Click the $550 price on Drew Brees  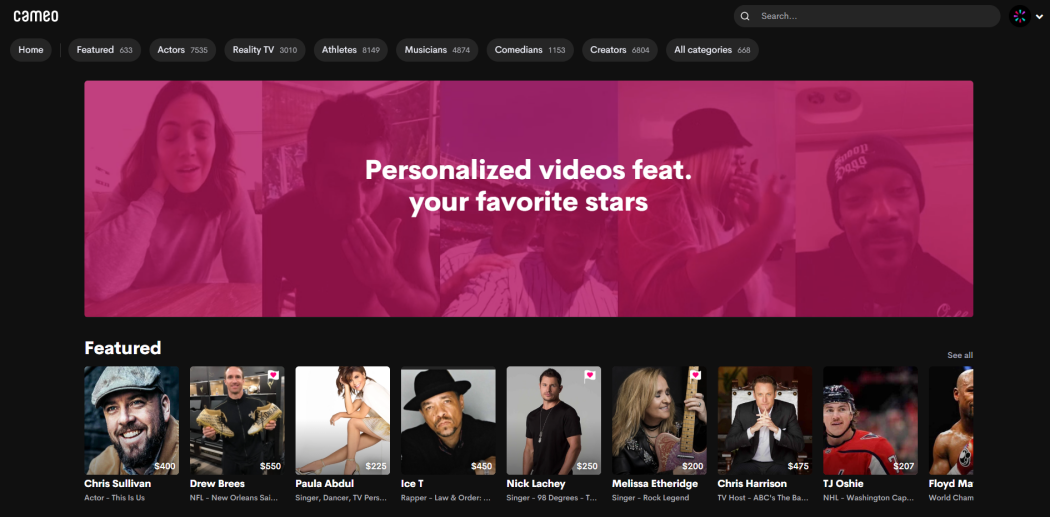[x=271, y=466]
